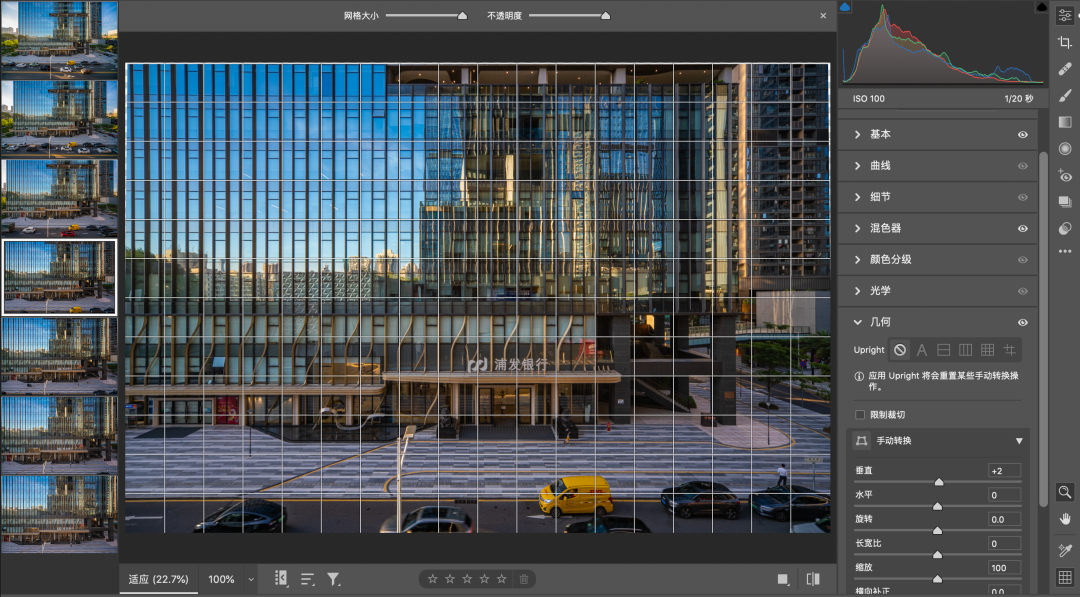Select the Hand pan tool
This screenshot has width=1080, height=597.
click(1065, 519)
